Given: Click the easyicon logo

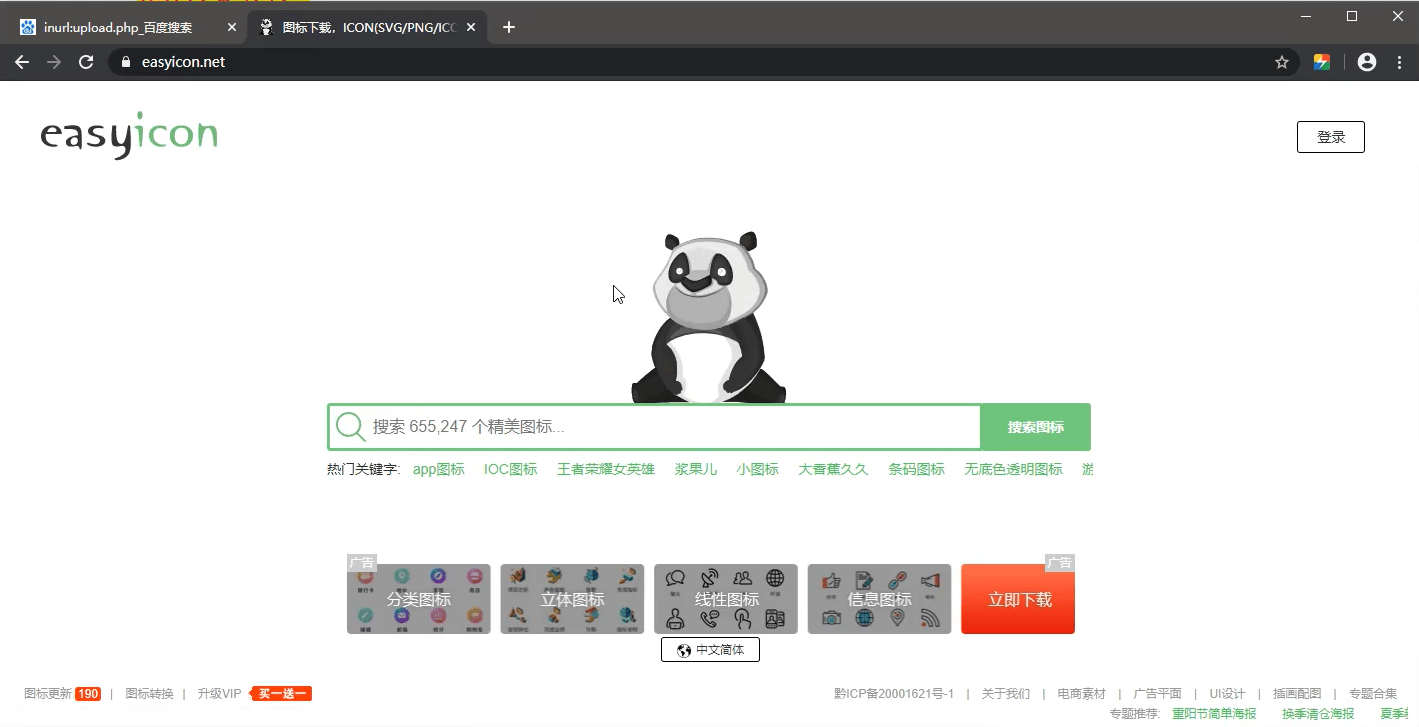Looking at the screenshot, I should click(129, 135).
